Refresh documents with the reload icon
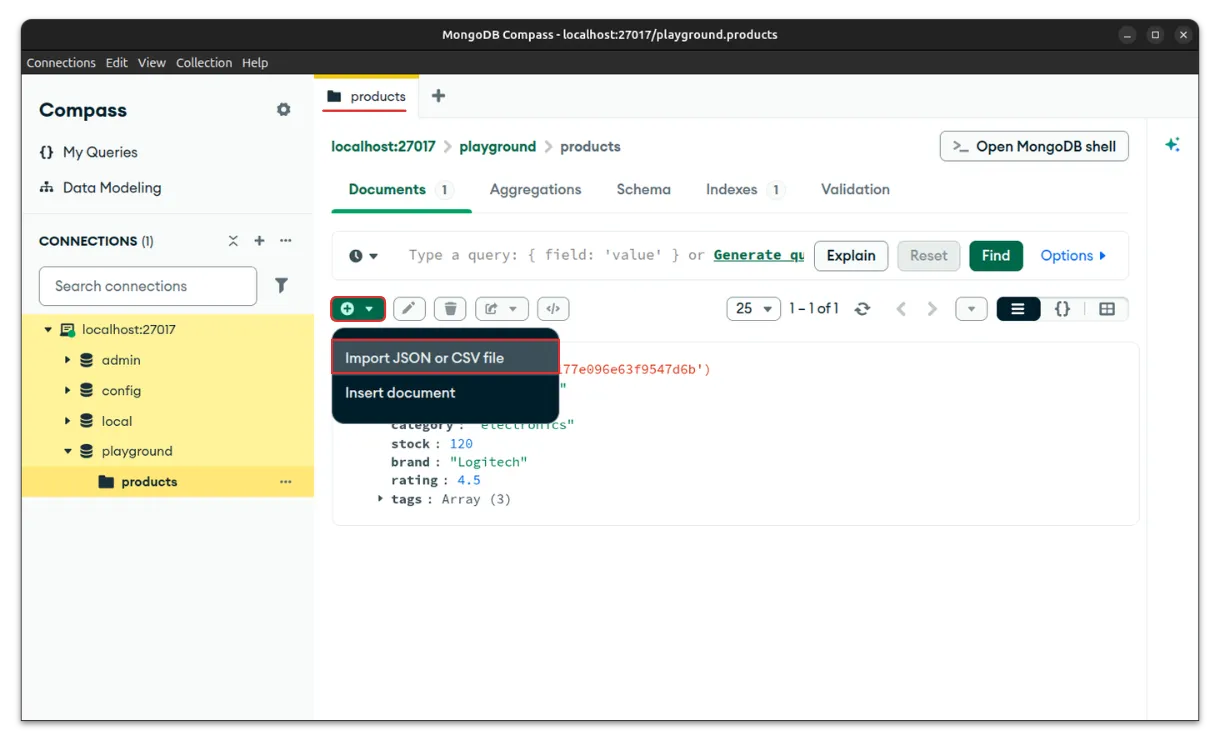1220x744 pixels. point(862,309)
